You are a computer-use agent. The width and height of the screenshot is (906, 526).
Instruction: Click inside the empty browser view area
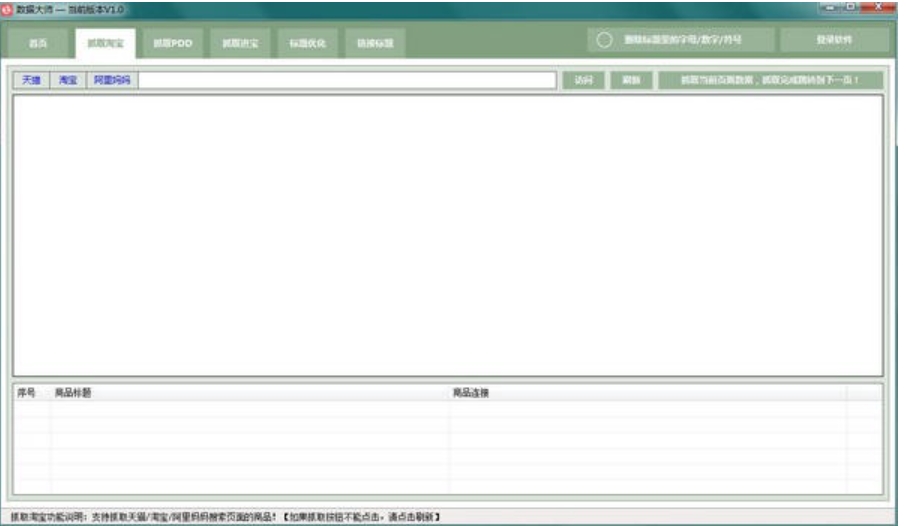(447, 235)
